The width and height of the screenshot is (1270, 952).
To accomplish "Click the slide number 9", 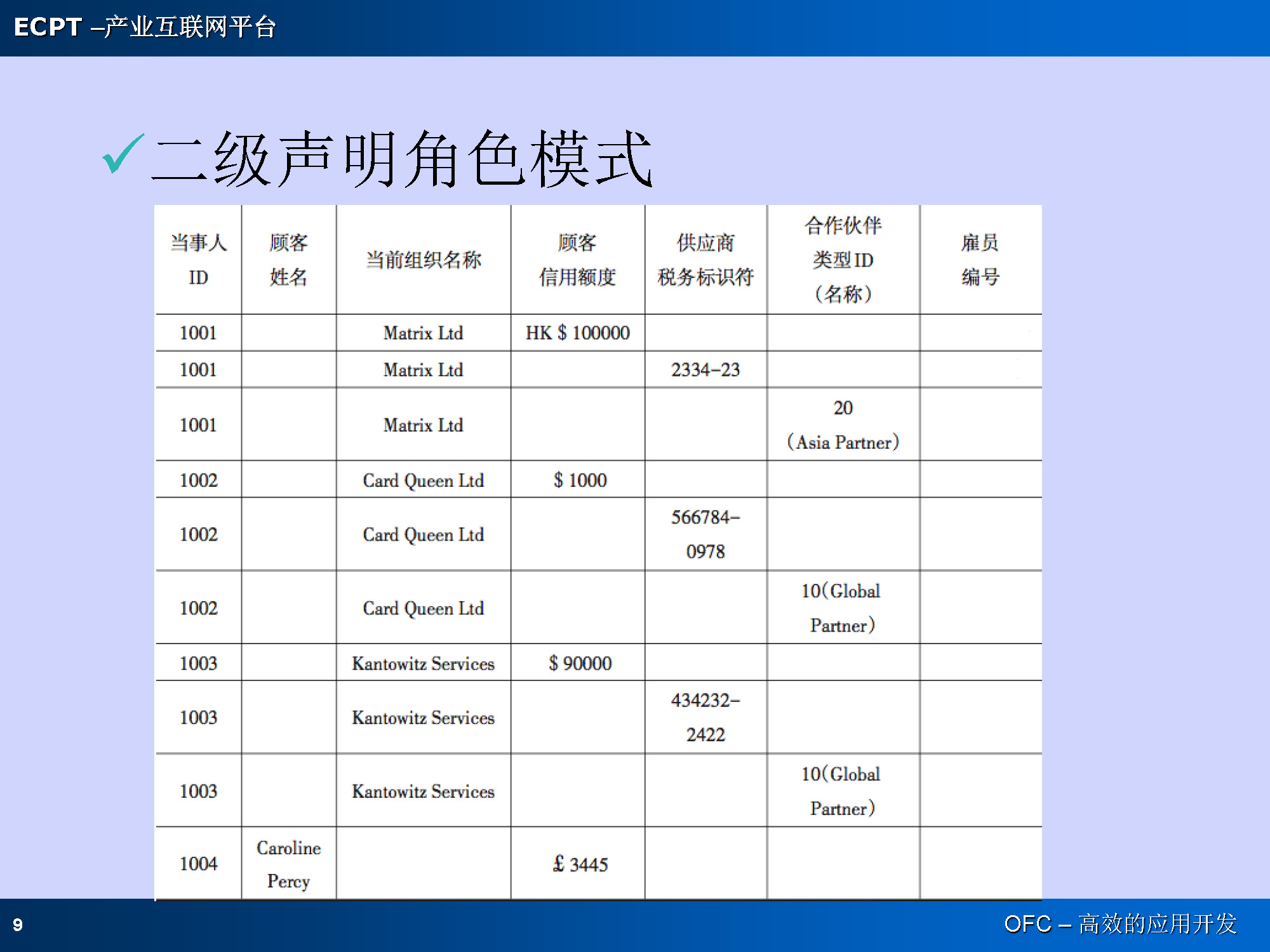I will click(x=18, y=925).
